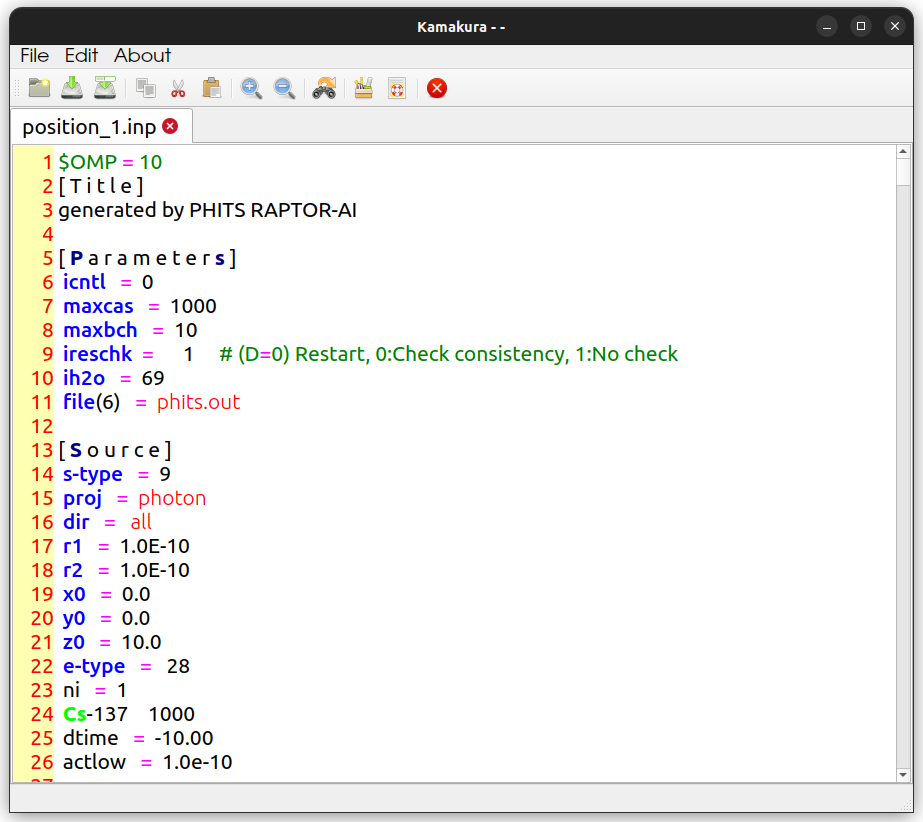Open the Edit menu
This screenshot has height=822, width=923.
81,56
